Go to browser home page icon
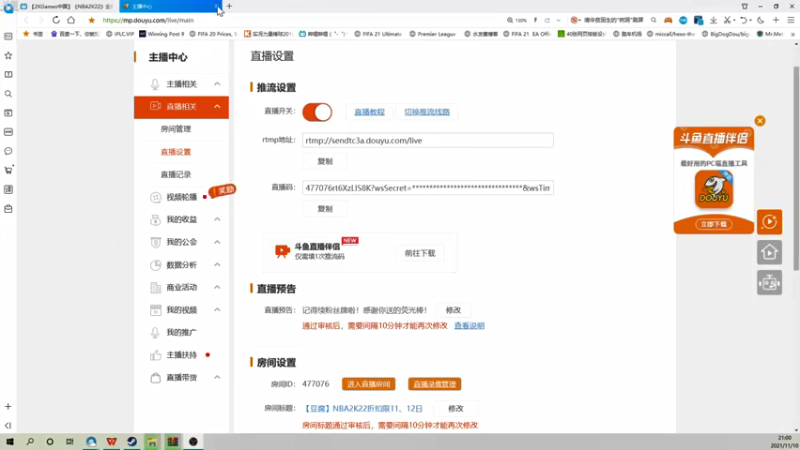 (71, 20)
